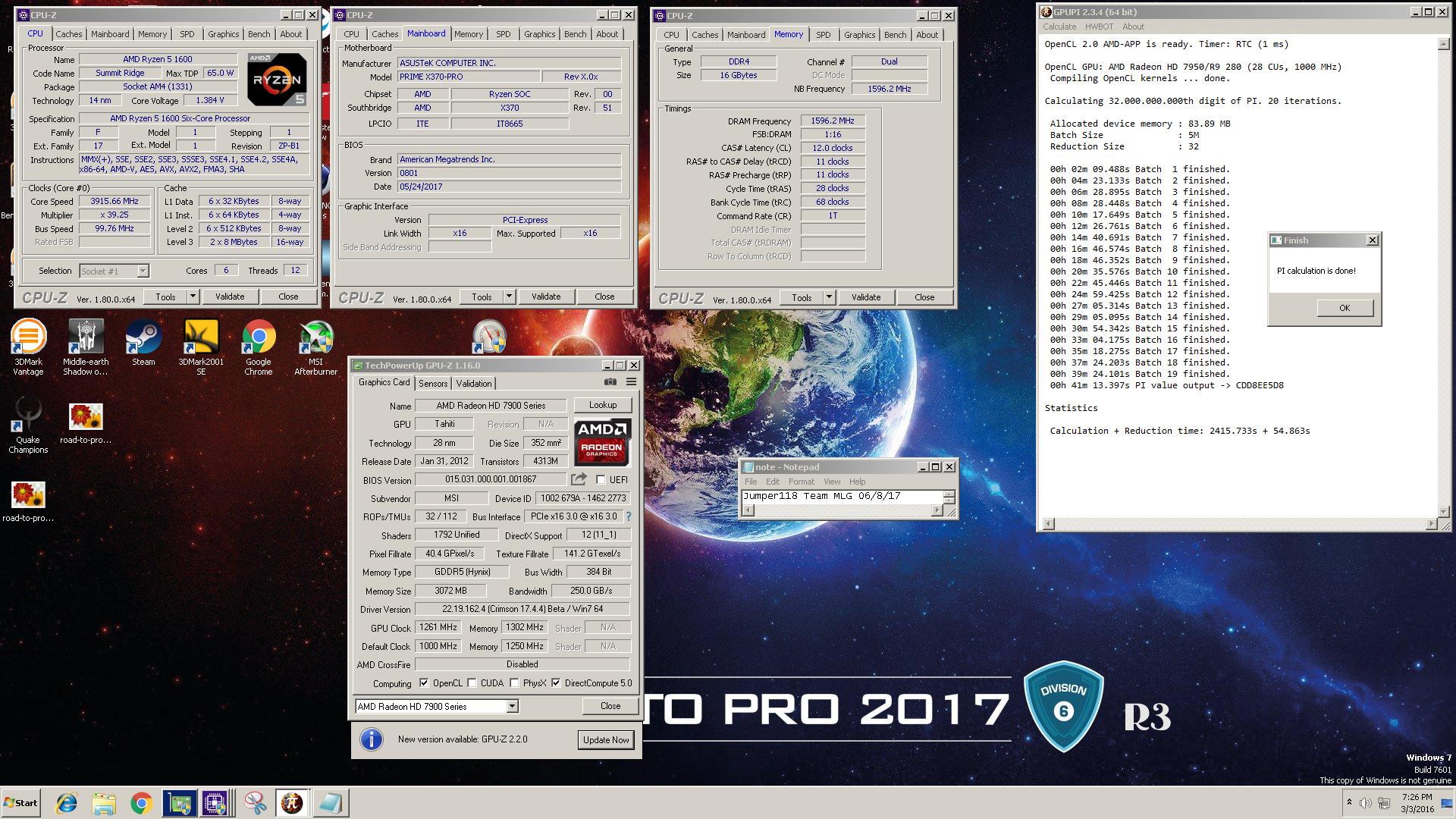Screen dimensions: 1456x819
Task: Toggle the CUDA checkbox in GPU-Z
Action: pos(472,682)
